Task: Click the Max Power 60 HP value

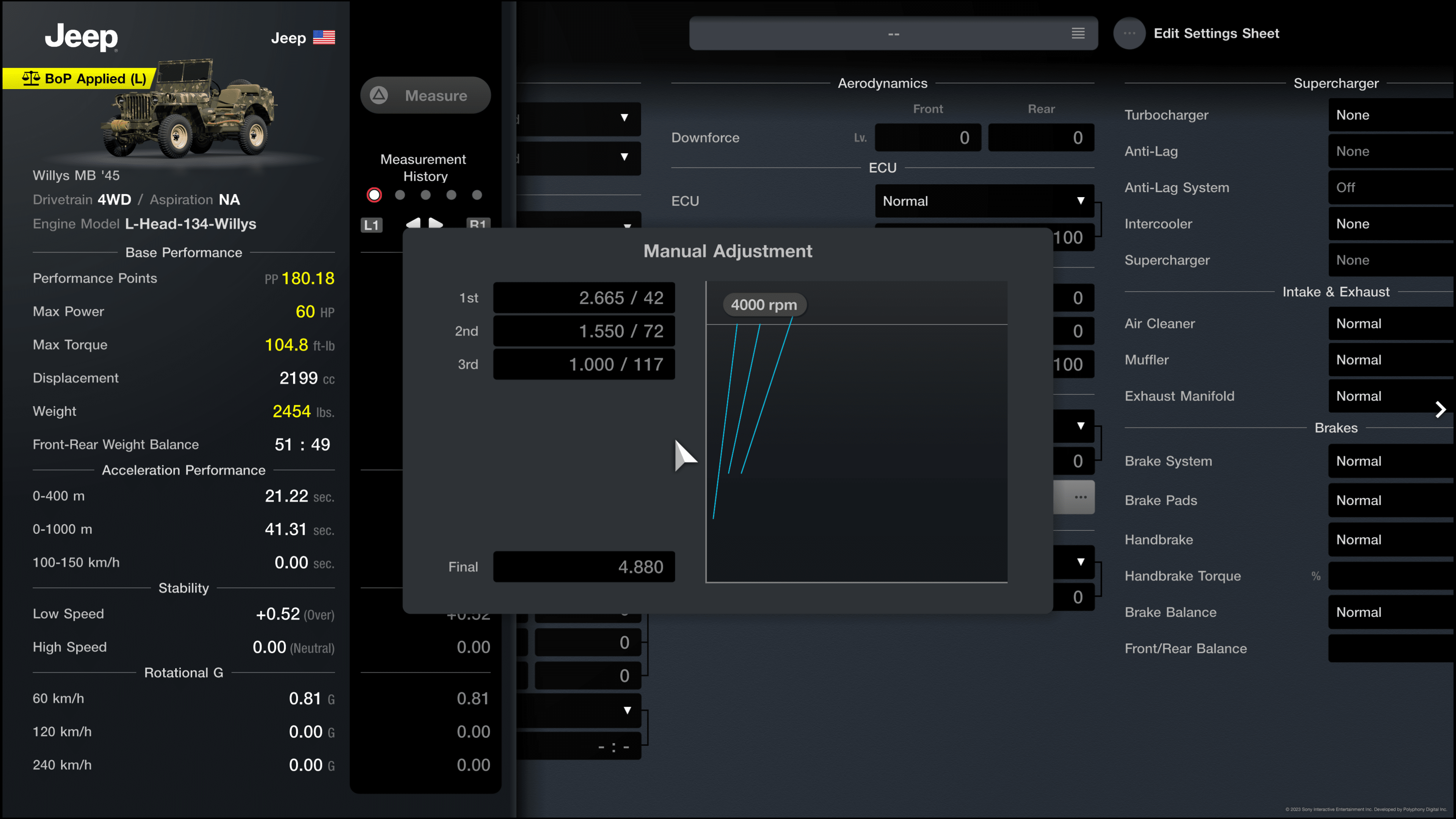Action: click(315, 311)
